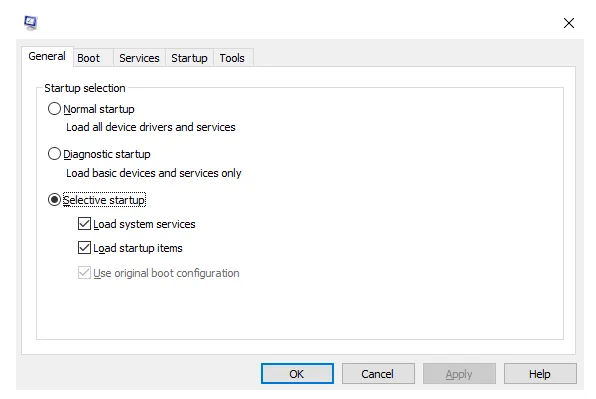
Task: Click the System Configuration title bar icon
Action: 30,23
